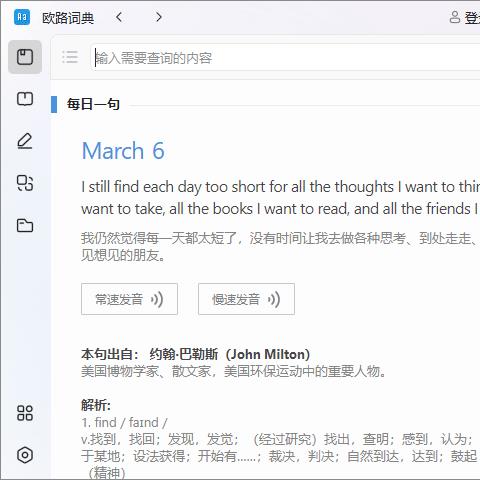Go back with the left chevron
Viewport: 480px width, 480px height.
[x=119, y=17]
